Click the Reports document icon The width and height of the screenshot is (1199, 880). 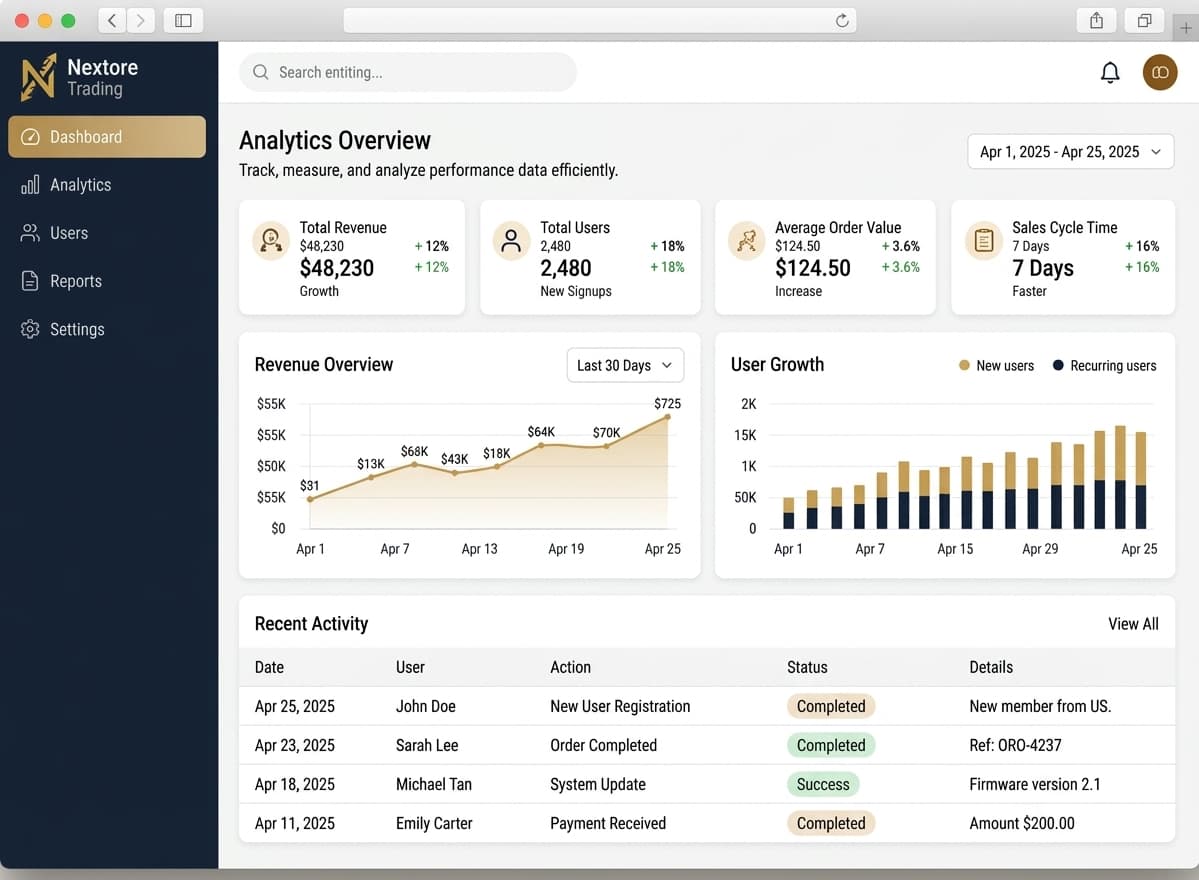coord(30,281)
